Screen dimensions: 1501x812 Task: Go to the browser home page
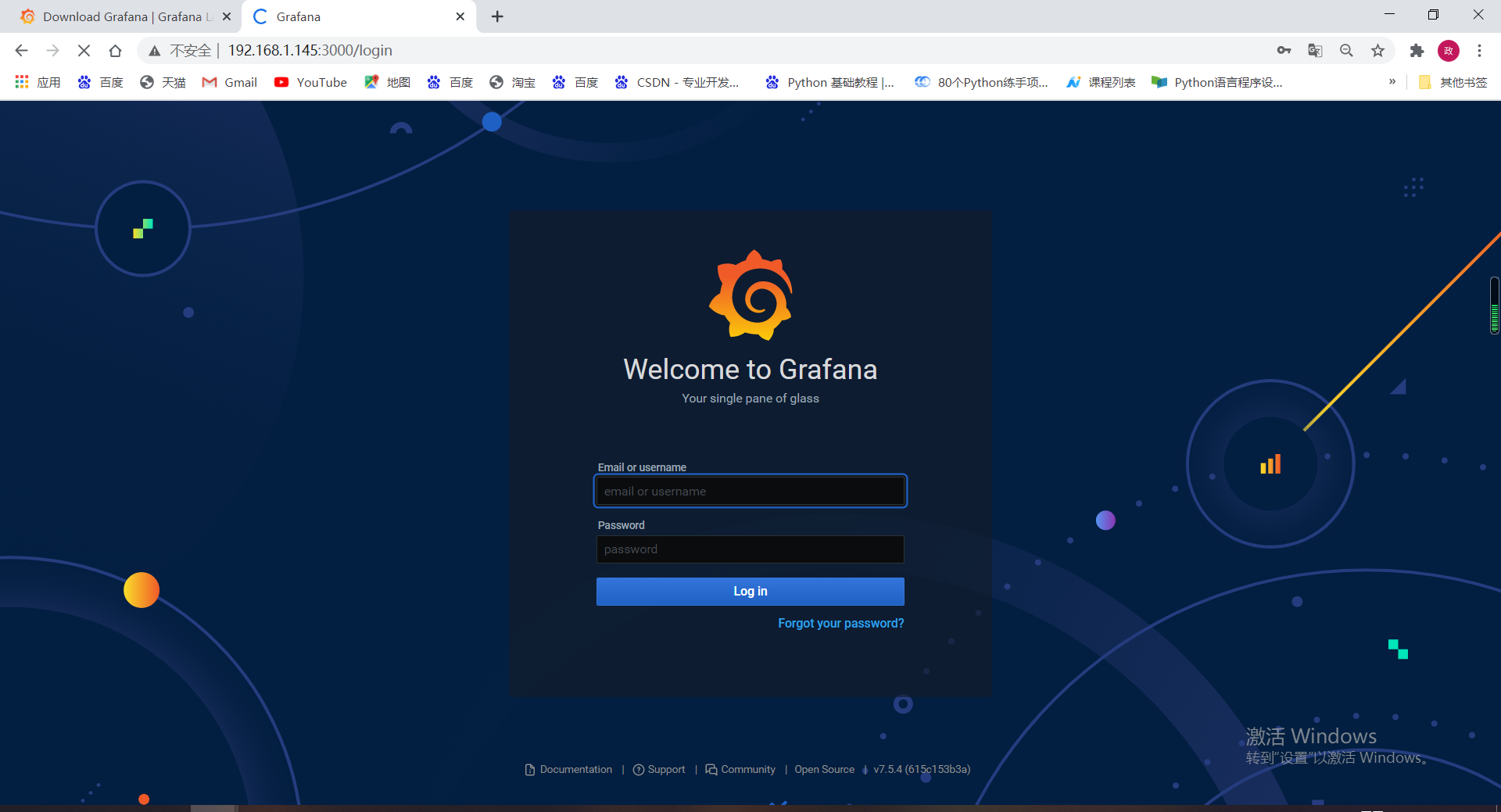click(115, 51)
